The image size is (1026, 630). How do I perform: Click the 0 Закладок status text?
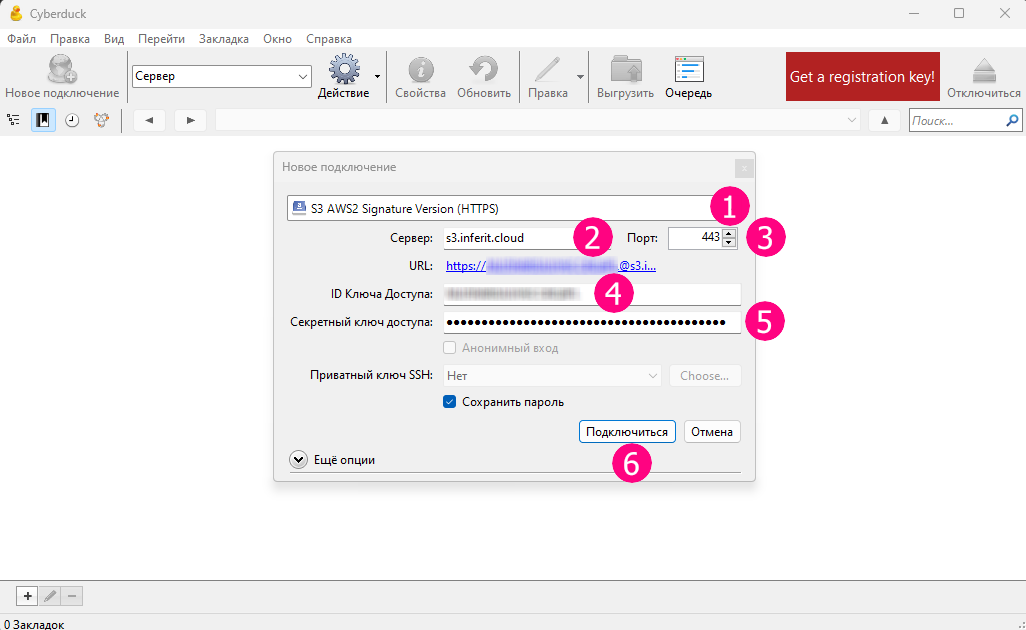point(34,624)
